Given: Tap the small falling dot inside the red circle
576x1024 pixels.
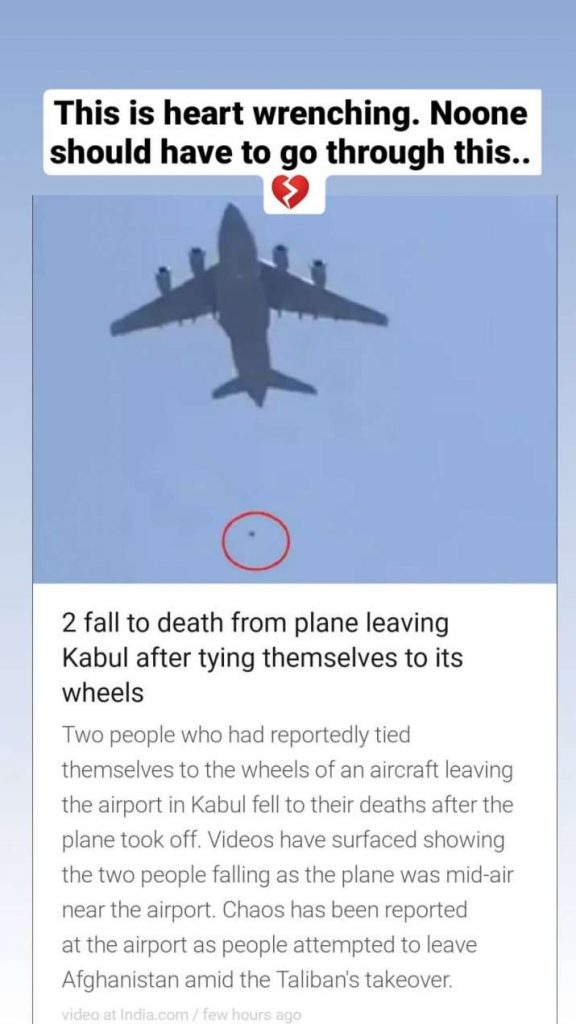Looking at the screenshot, I should coord(253,534).
